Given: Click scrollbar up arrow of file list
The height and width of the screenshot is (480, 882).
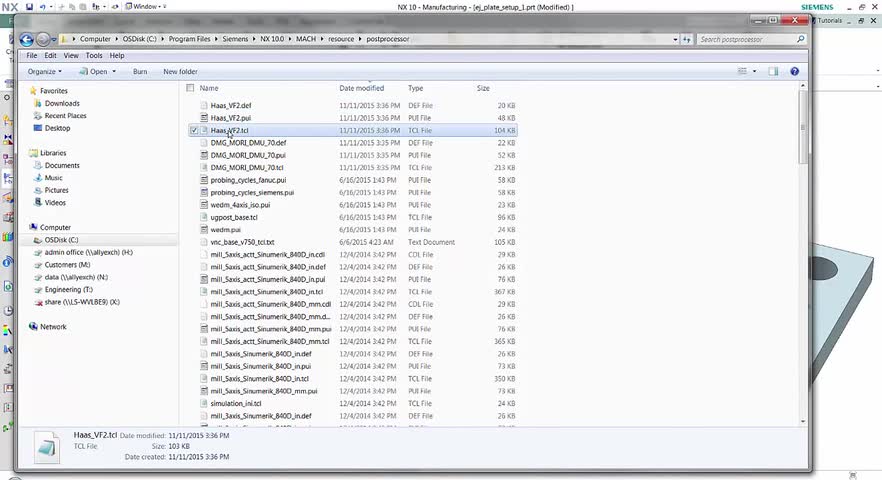Looking at the screenshot, I should coord(803,86).
